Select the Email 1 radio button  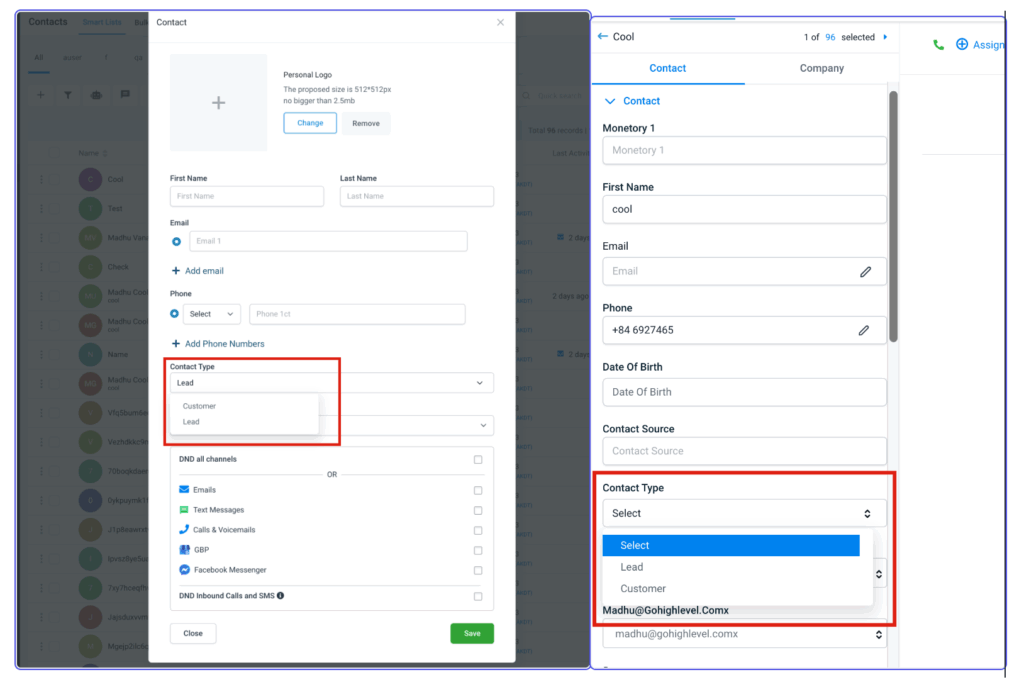coord(176,241)
